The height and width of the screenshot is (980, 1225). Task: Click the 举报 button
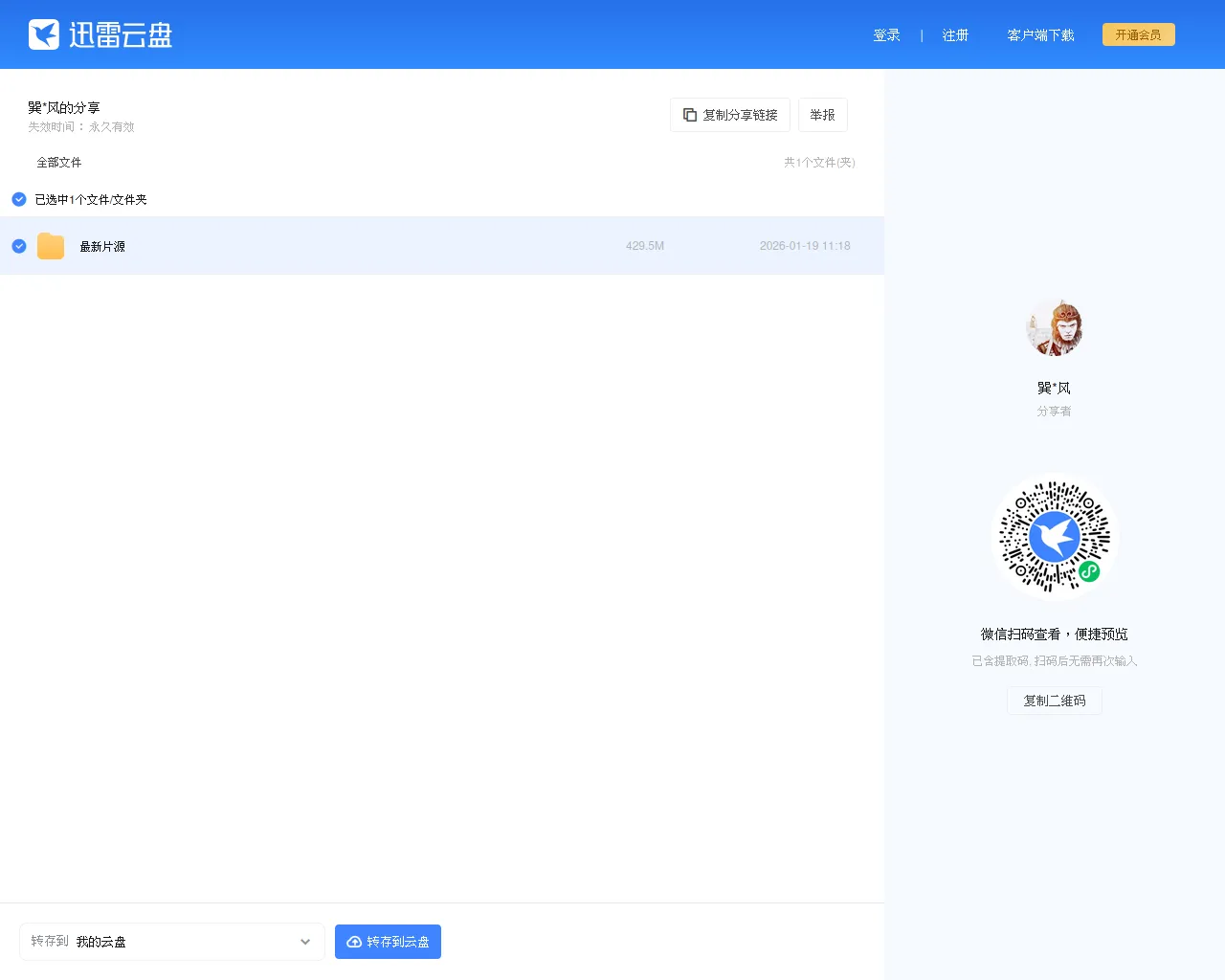click(x=822, y=114)
